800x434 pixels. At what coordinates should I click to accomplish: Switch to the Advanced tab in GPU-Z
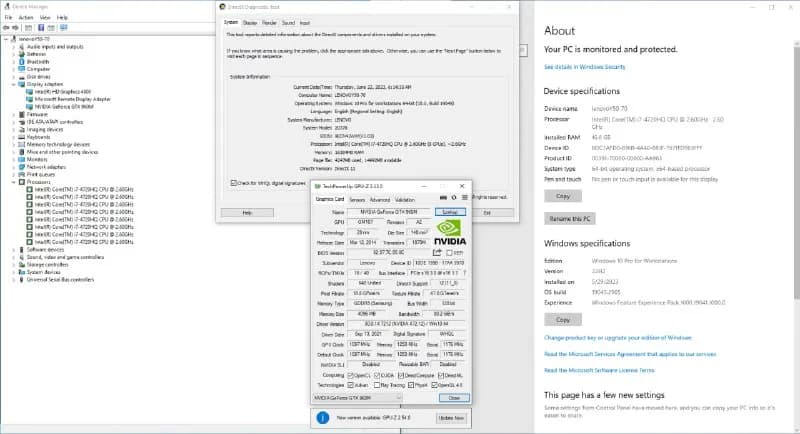[380, 200]
